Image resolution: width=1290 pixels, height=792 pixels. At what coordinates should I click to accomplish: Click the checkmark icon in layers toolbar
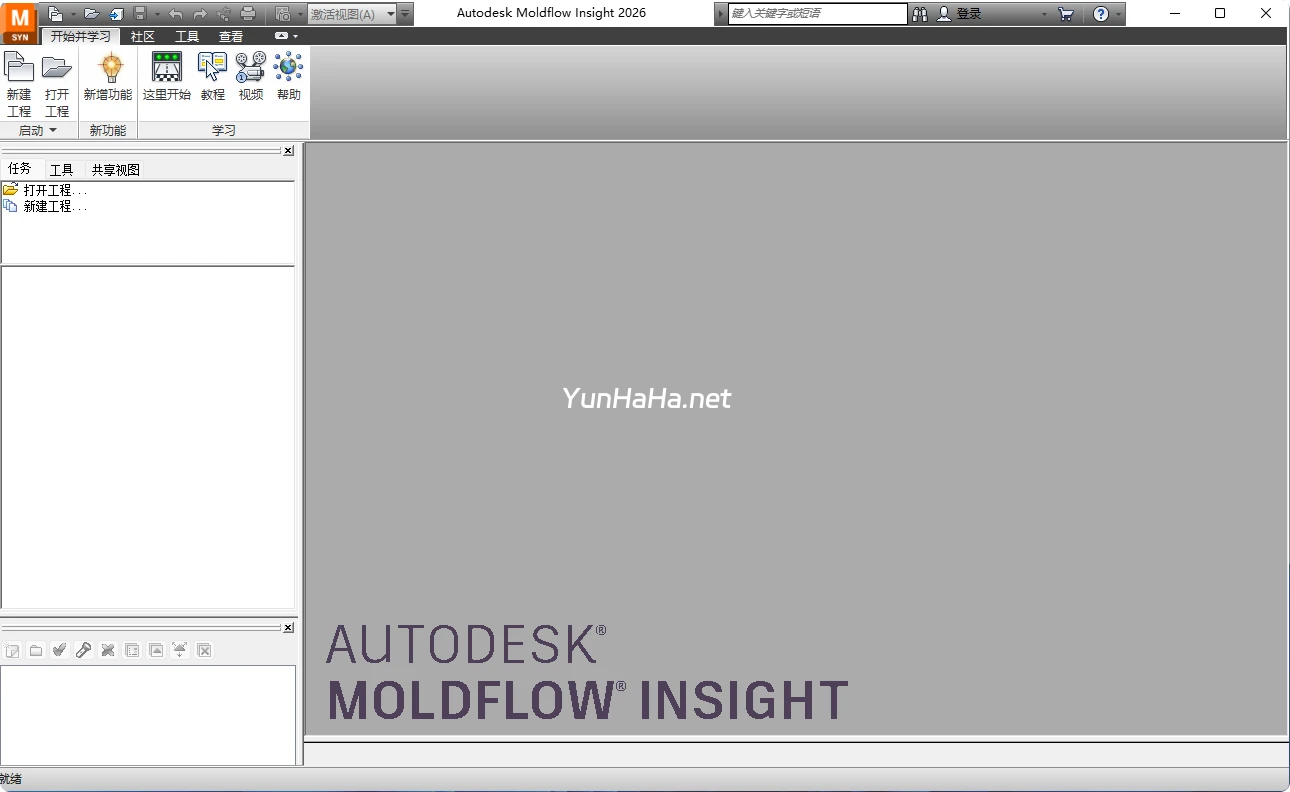60,650
